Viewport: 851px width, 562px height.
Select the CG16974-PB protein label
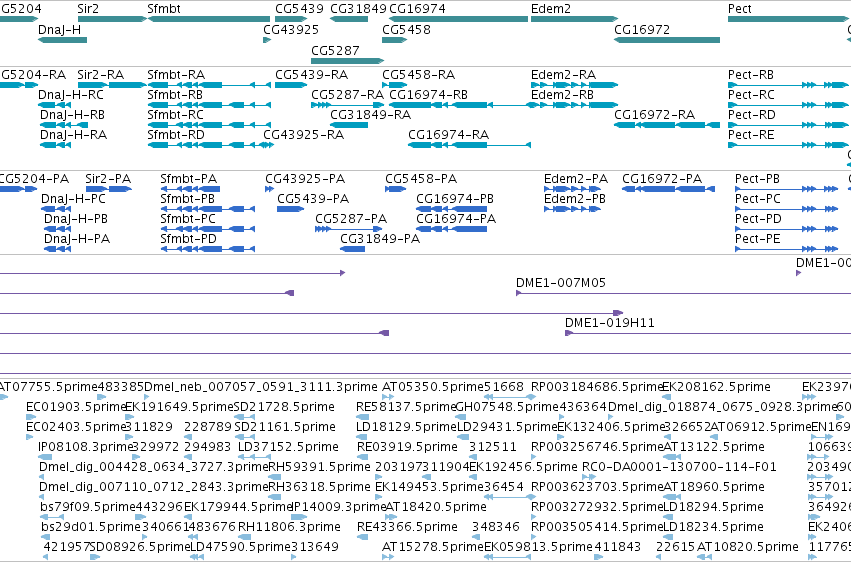click(455, 199)
